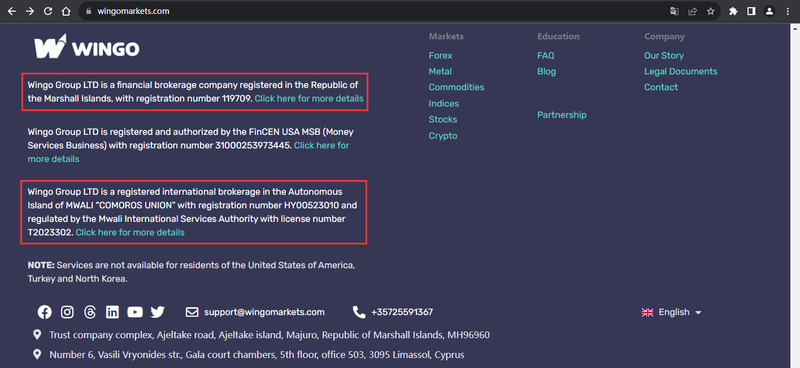The image size is (800, 368).
Task: Open the browser home page
Action: tap(66, 11)
